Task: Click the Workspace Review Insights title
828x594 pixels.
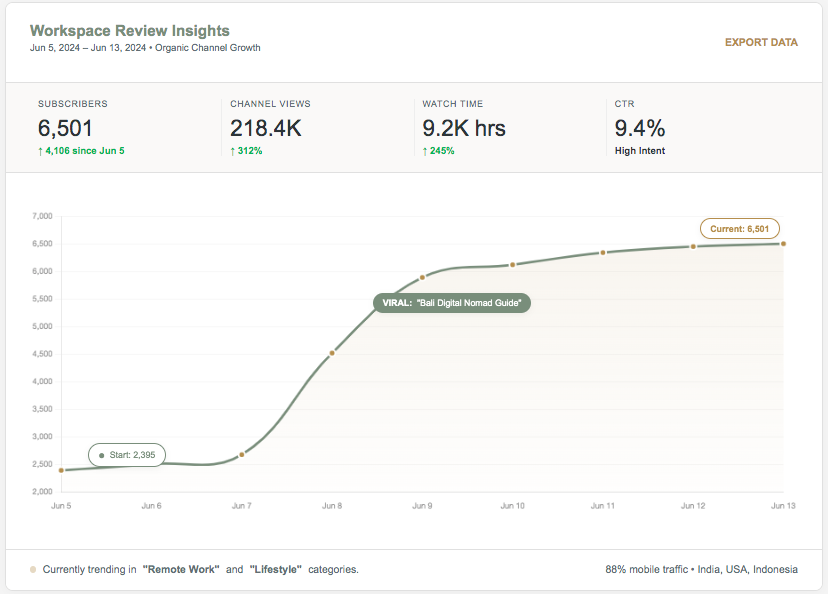Action: (130, 31)
